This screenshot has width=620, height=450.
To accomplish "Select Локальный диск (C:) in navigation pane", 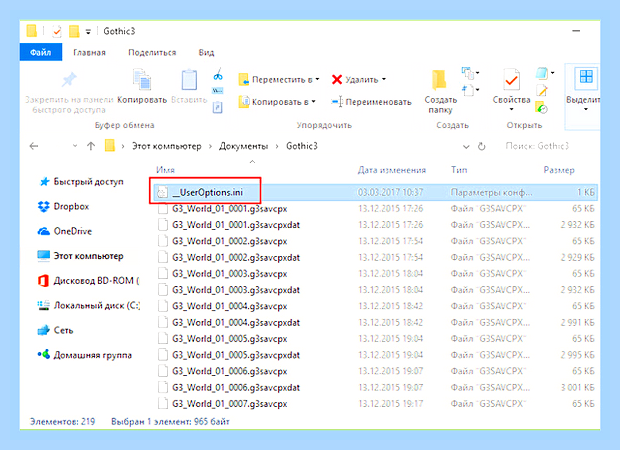I will (x=89, y=305).
